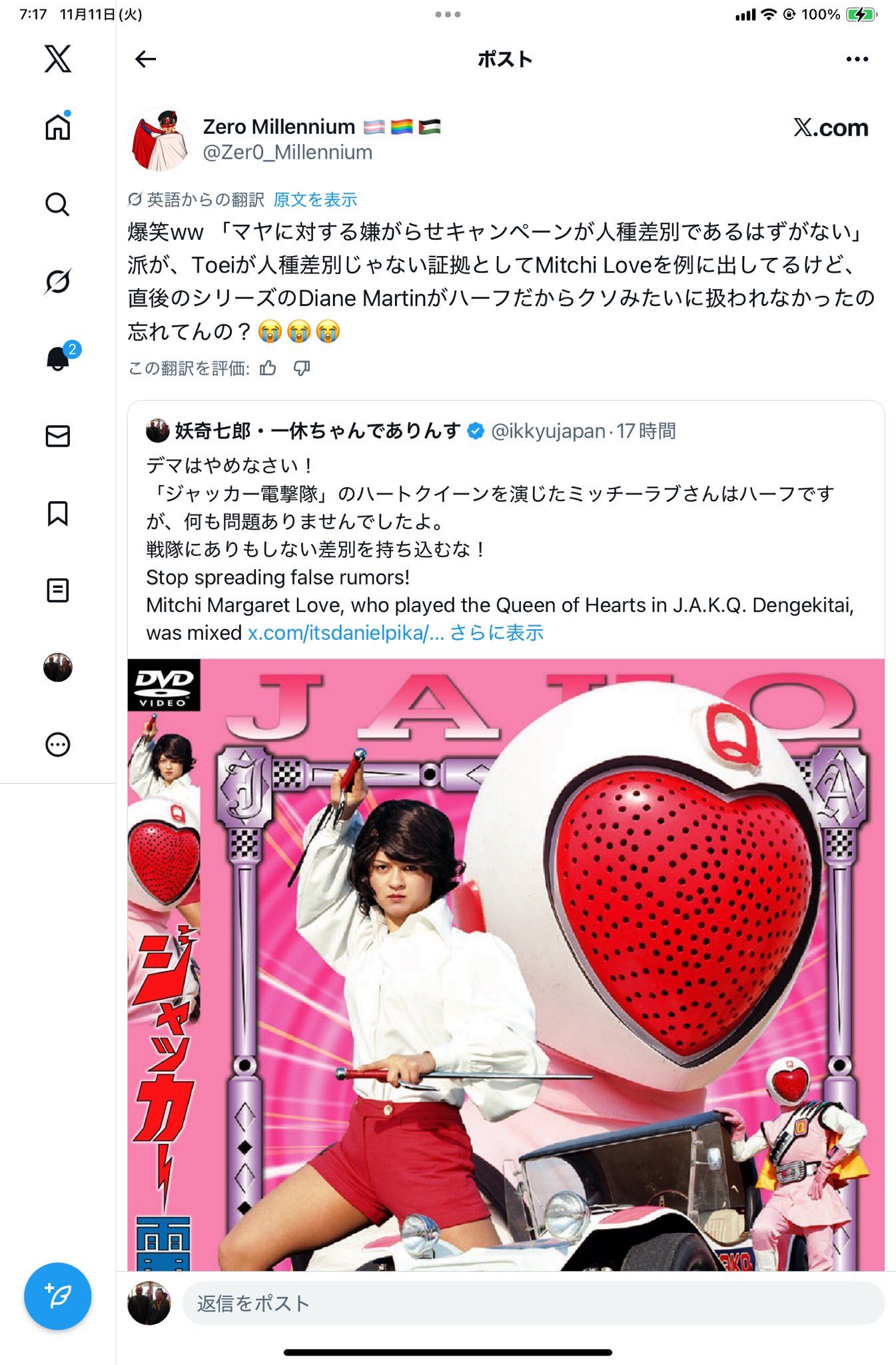Open profile avatar in sidebar

[x=57, y=667]
